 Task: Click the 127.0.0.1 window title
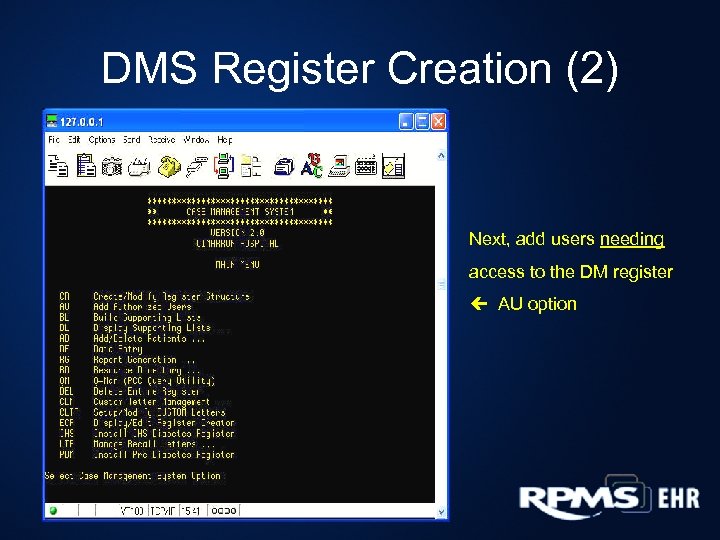point(82,122)
